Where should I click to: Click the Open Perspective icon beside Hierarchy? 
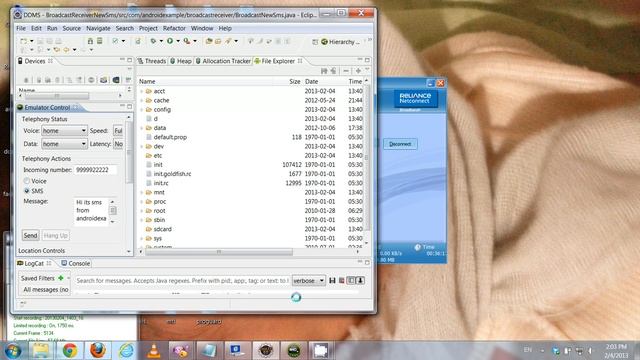(x=315, y=42)
